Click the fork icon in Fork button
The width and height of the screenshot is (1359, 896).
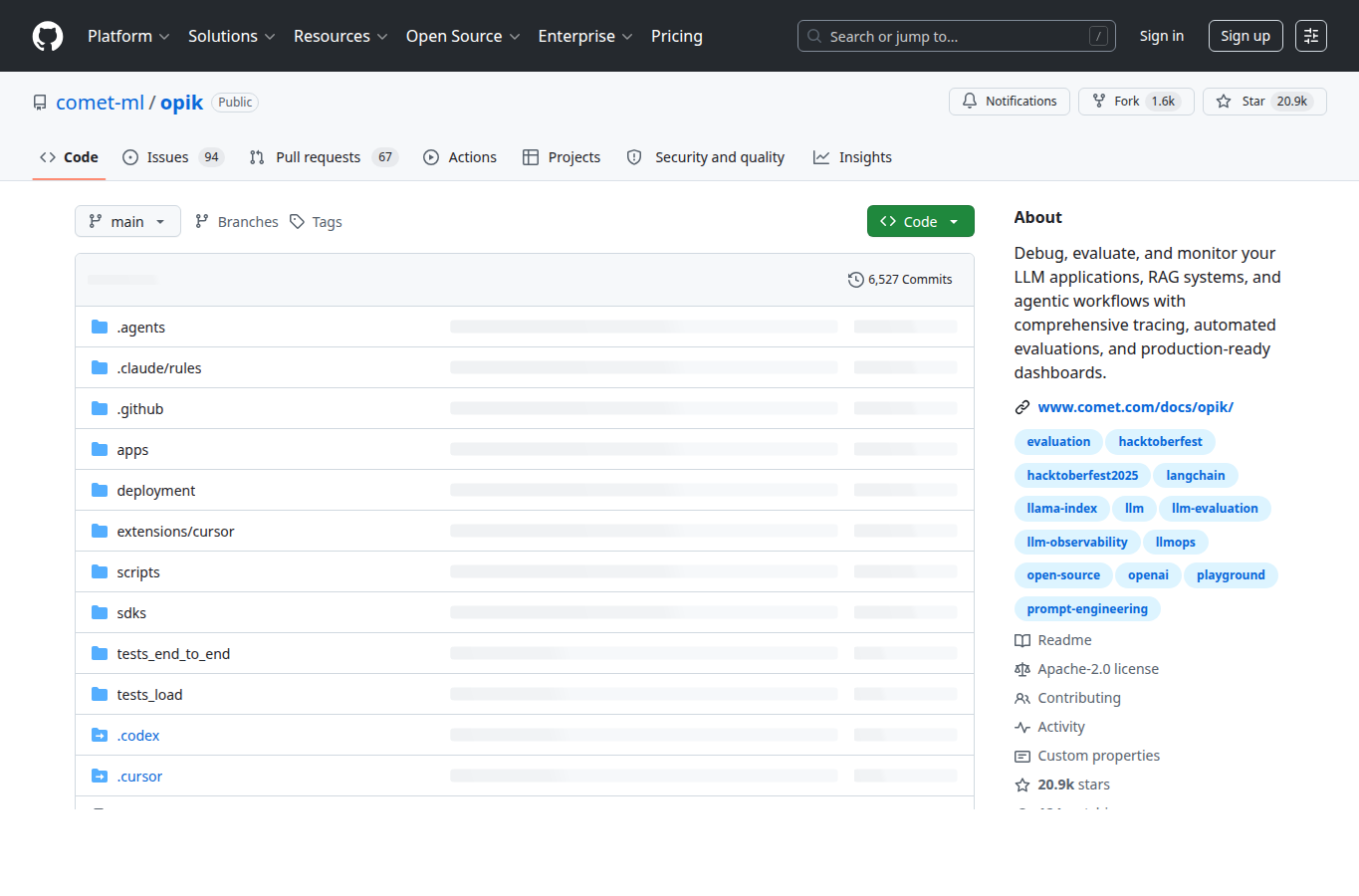[x=1099, y=102]
